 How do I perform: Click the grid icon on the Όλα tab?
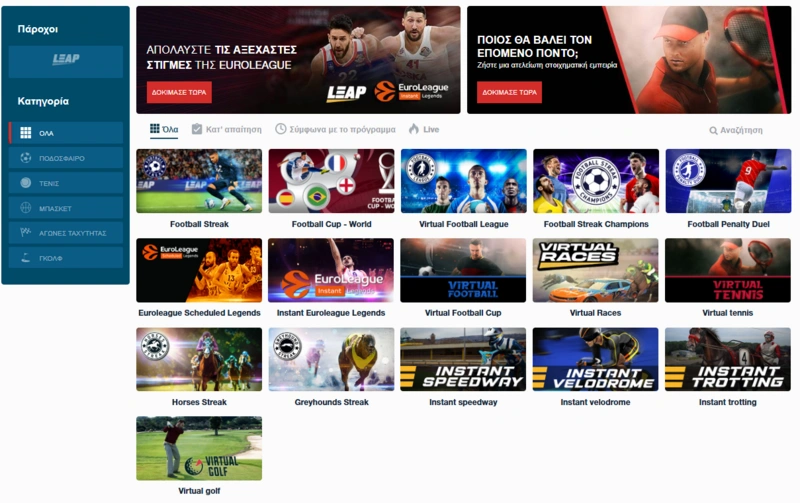pos(155,129)
